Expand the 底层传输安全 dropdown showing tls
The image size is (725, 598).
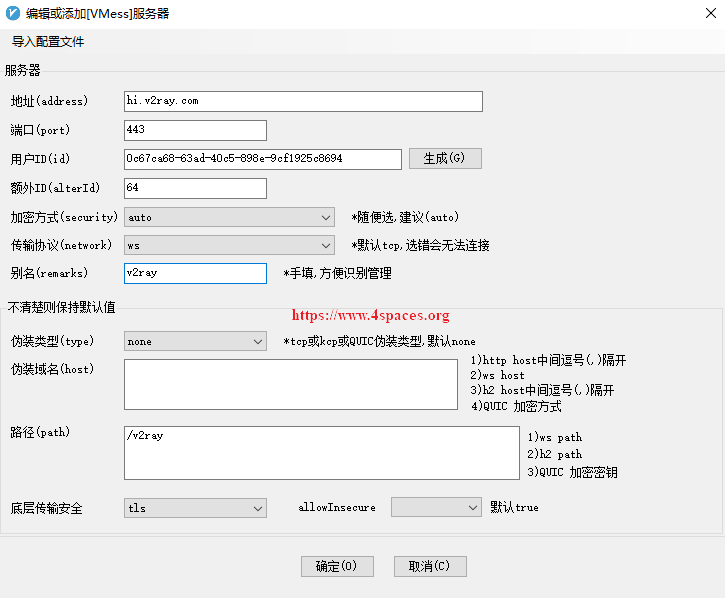195,508
